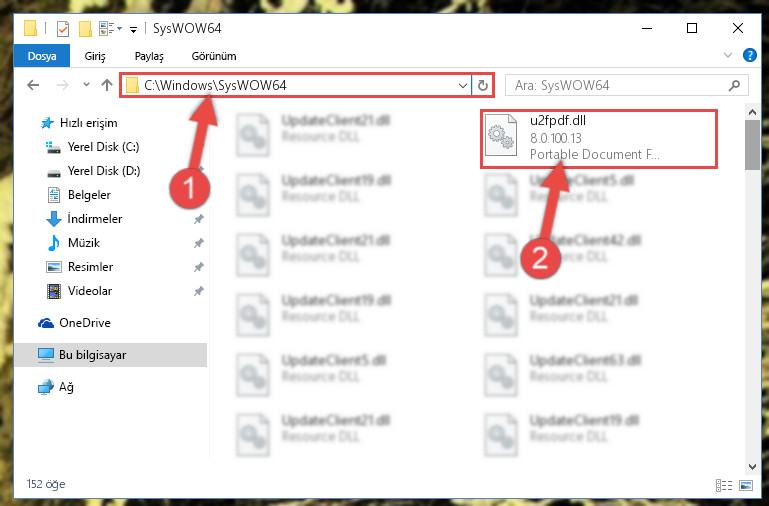Switch to large icons view layout
This screenshot has height=506, width=769.
746,485
